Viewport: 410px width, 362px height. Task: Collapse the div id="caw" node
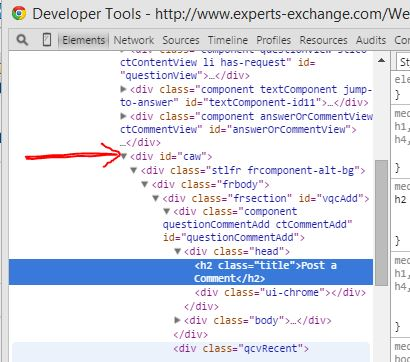(124, 156)
